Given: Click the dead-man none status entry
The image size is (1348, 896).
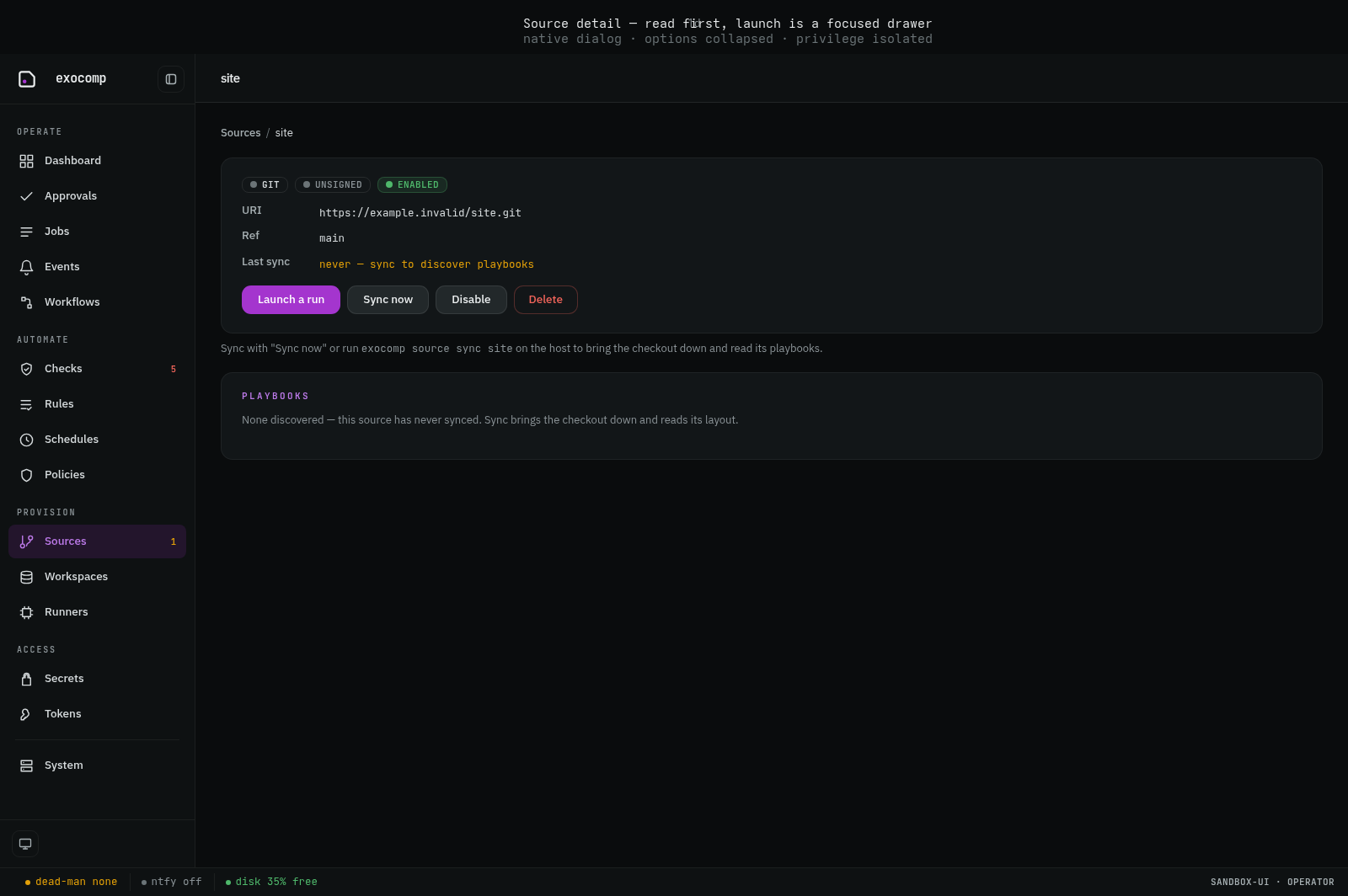Looking at the screenshot, I should coord(72,883).
